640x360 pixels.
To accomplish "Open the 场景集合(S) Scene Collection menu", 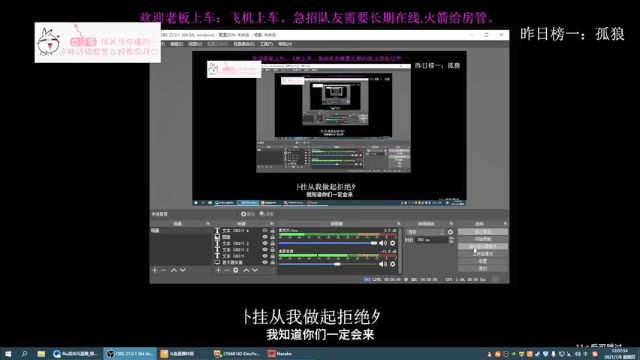I will click(x=244, y=44).
